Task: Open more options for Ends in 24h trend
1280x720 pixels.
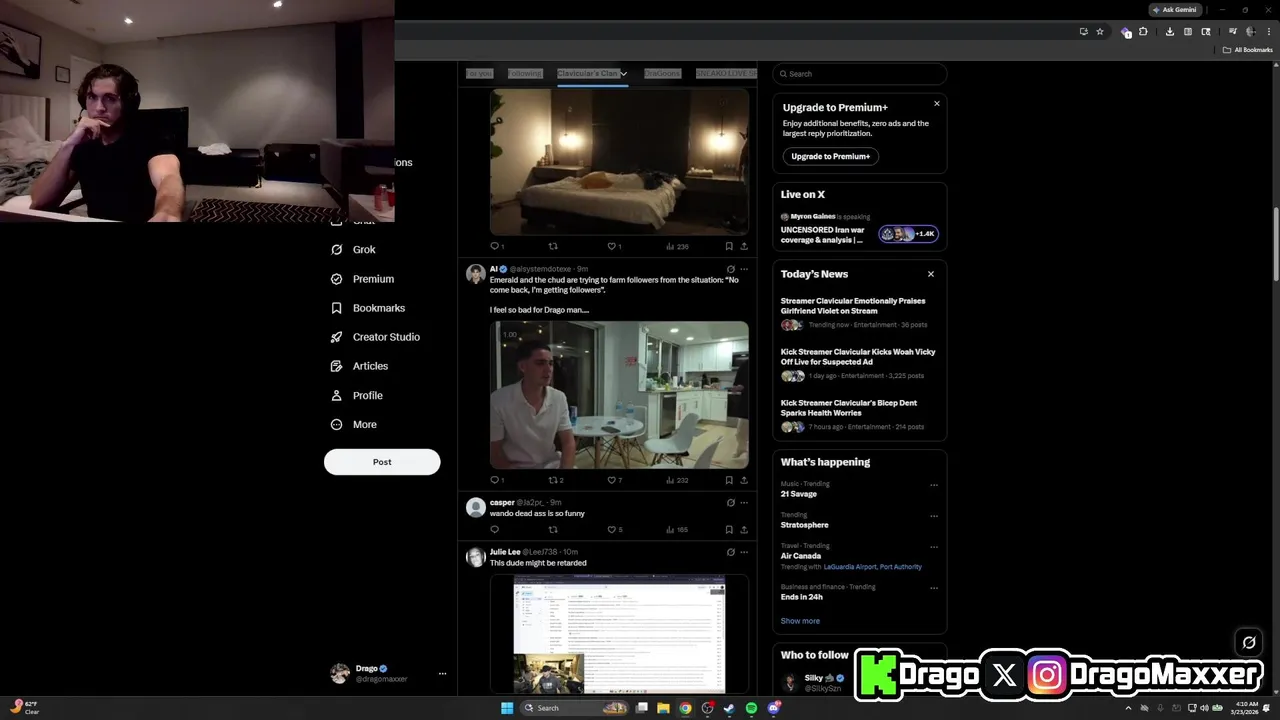Action: pos(934,588)
